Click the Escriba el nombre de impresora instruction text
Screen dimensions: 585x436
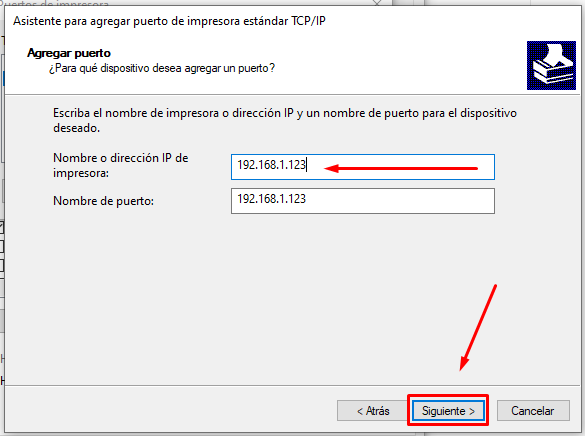pyautogui.click(x=285, y=120)
